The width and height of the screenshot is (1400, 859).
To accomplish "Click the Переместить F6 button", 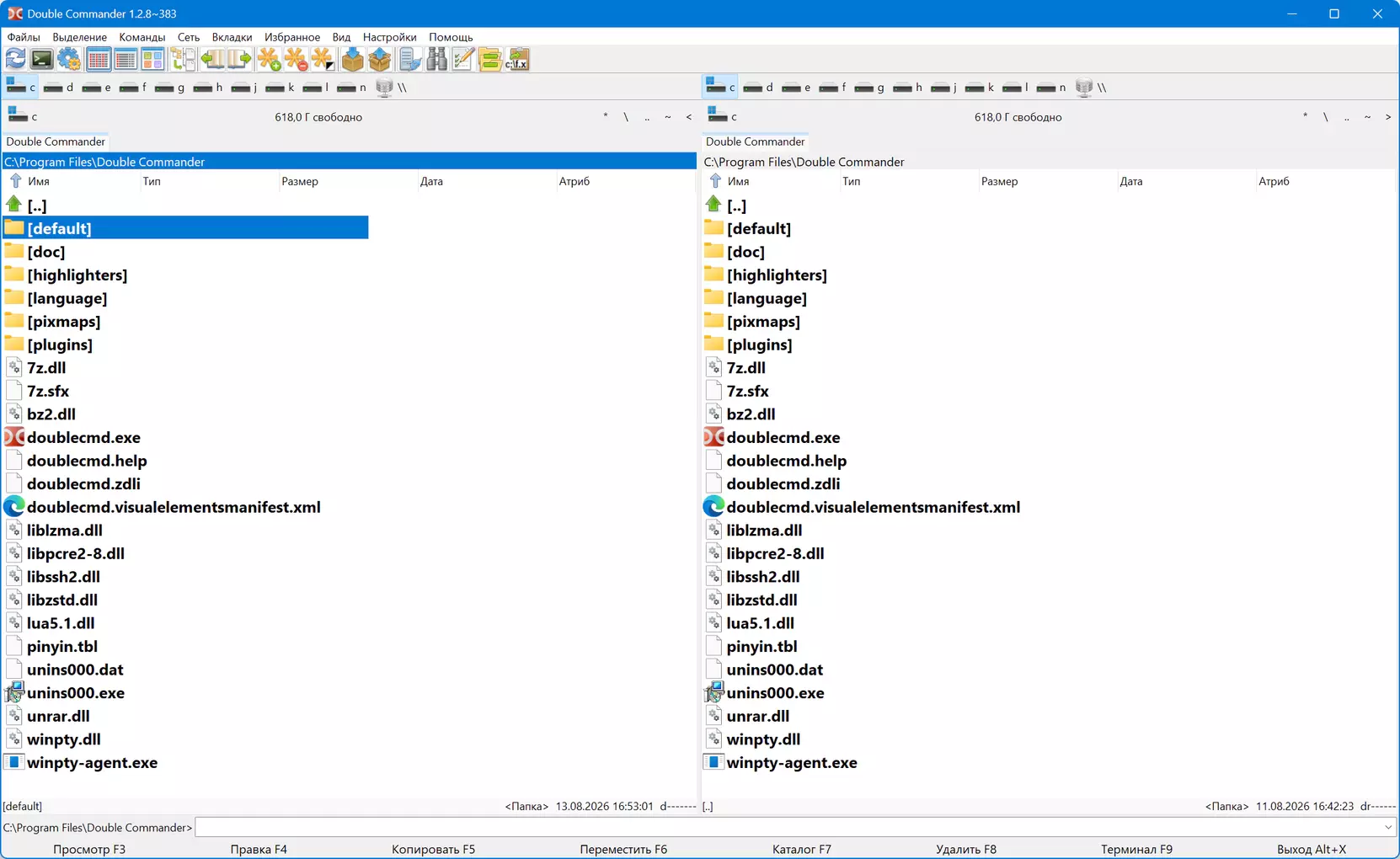I will [x=623, y=849].
